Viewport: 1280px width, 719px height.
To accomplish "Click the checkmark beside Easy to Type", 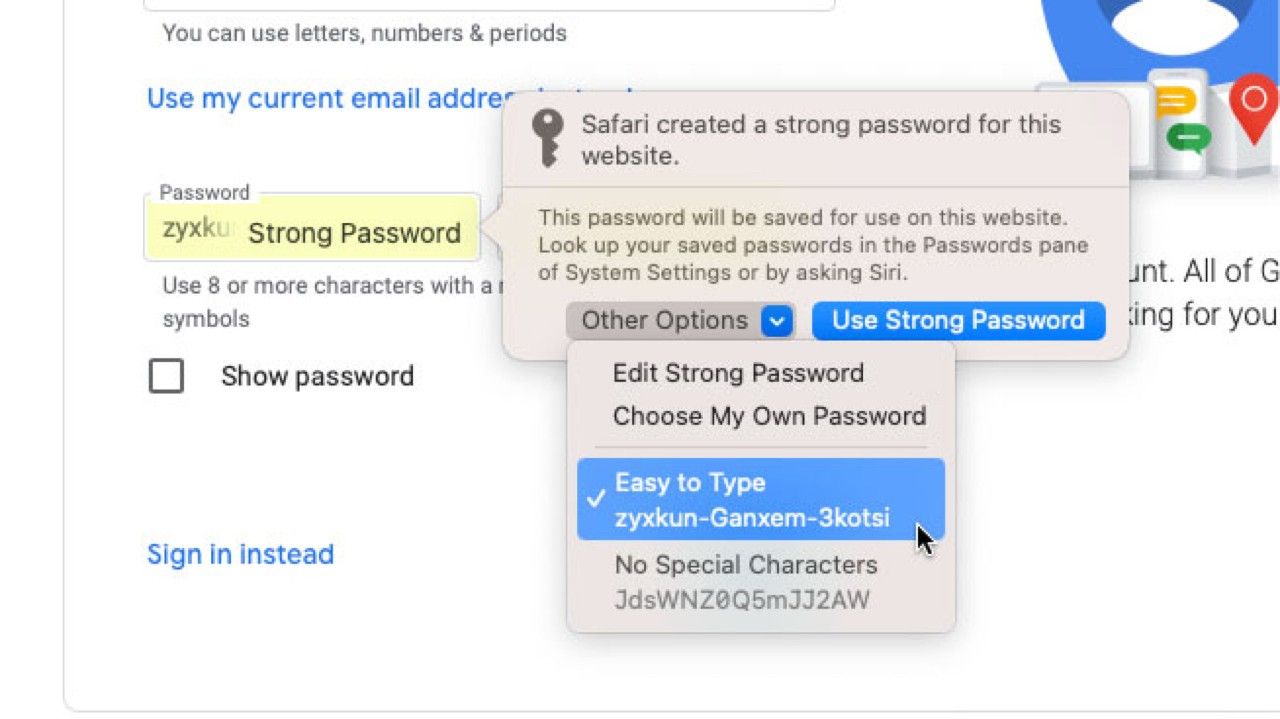I will click(596, 499).
